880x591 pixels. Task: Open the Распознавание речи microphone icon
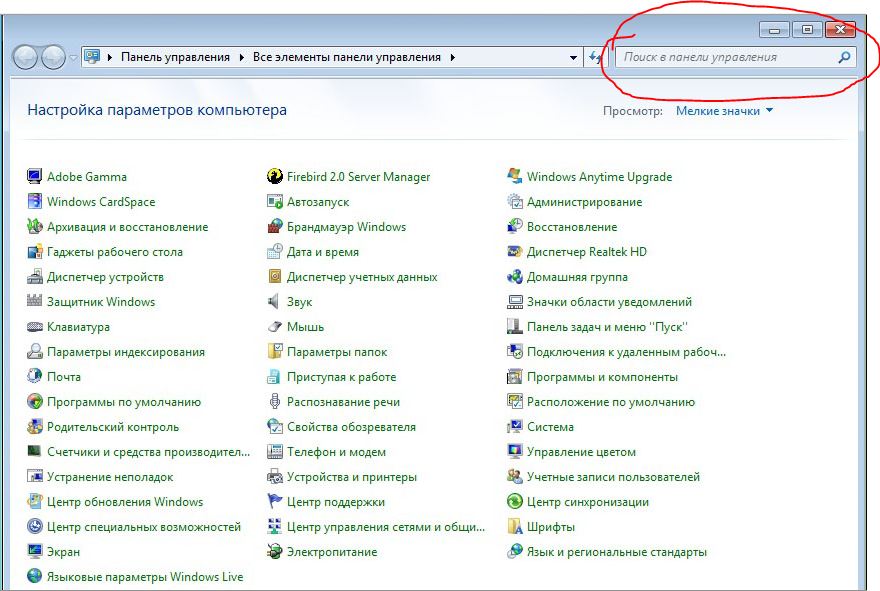pyautogui.click(x=274, y=402)
